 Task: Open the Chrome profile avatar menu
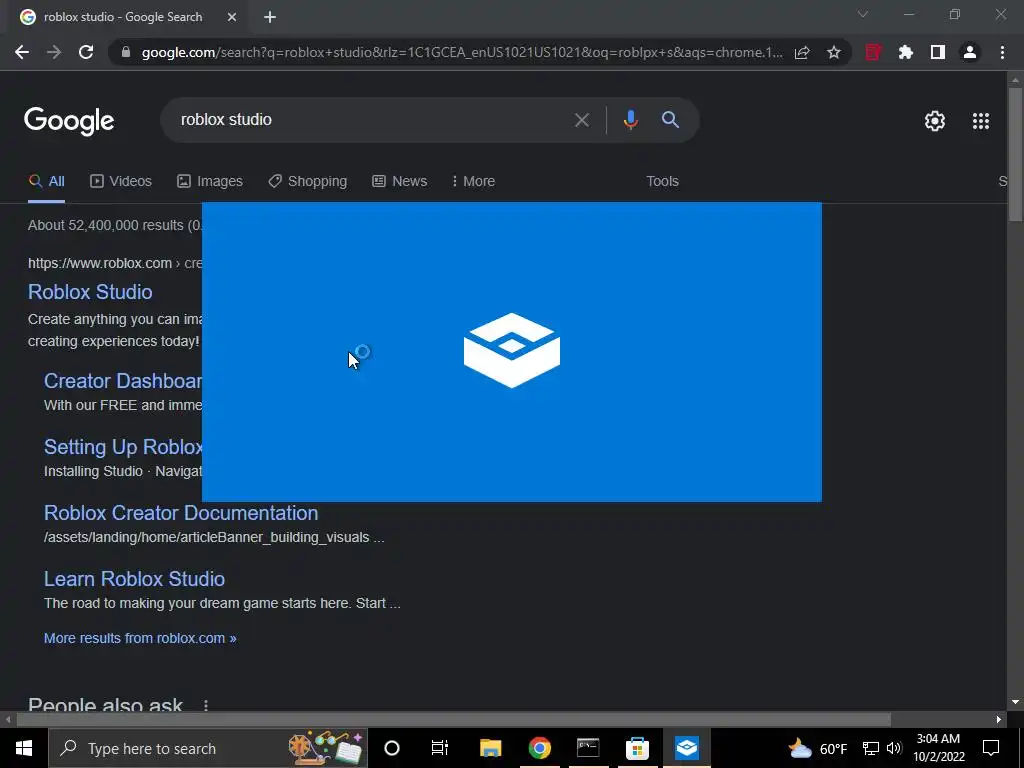pos(970,52)
